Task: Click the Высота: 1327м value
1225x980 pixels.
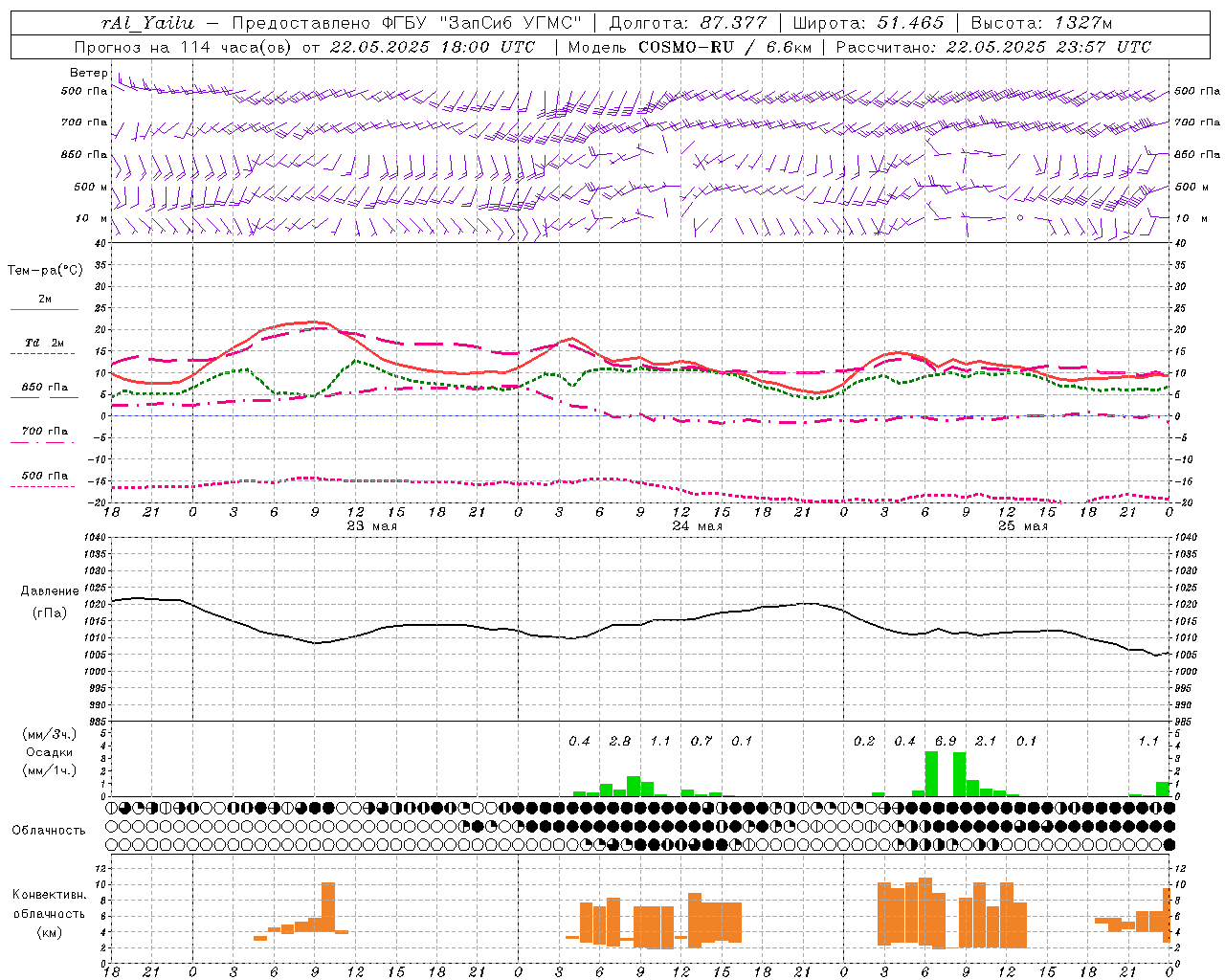Action: [1041, 23]
